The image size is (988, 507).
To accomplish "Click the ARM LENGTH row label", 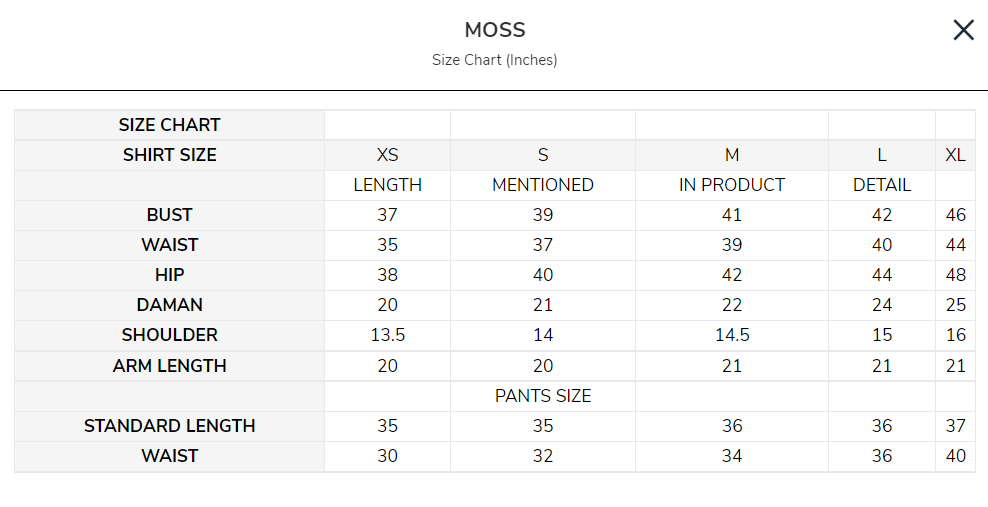I will click(x=169, y=366).
